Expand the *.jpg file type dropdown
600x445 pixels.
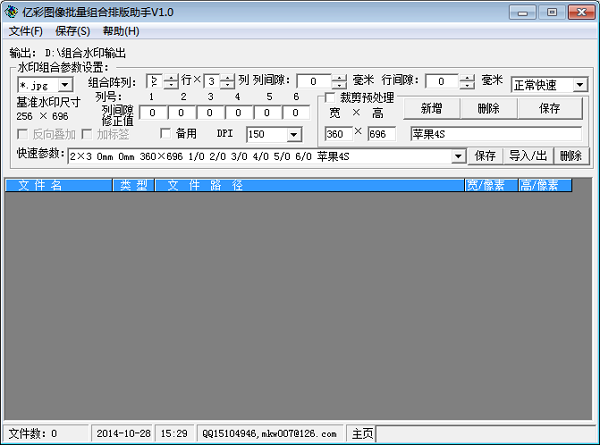coord(65,85)
